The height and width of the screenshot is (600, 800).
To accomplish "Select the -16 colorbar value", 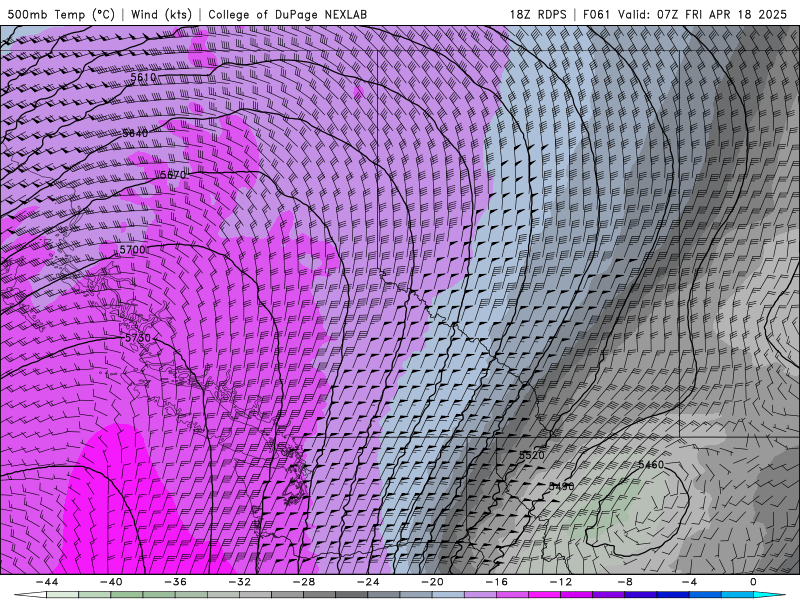I will (497, 582).
